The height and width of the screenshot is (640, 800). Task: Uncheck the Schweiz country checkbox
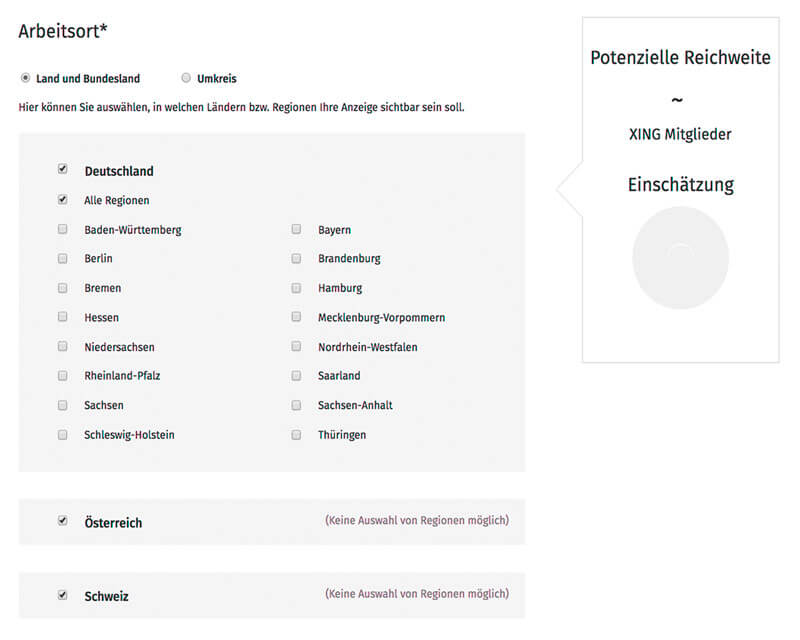(63, 595)
